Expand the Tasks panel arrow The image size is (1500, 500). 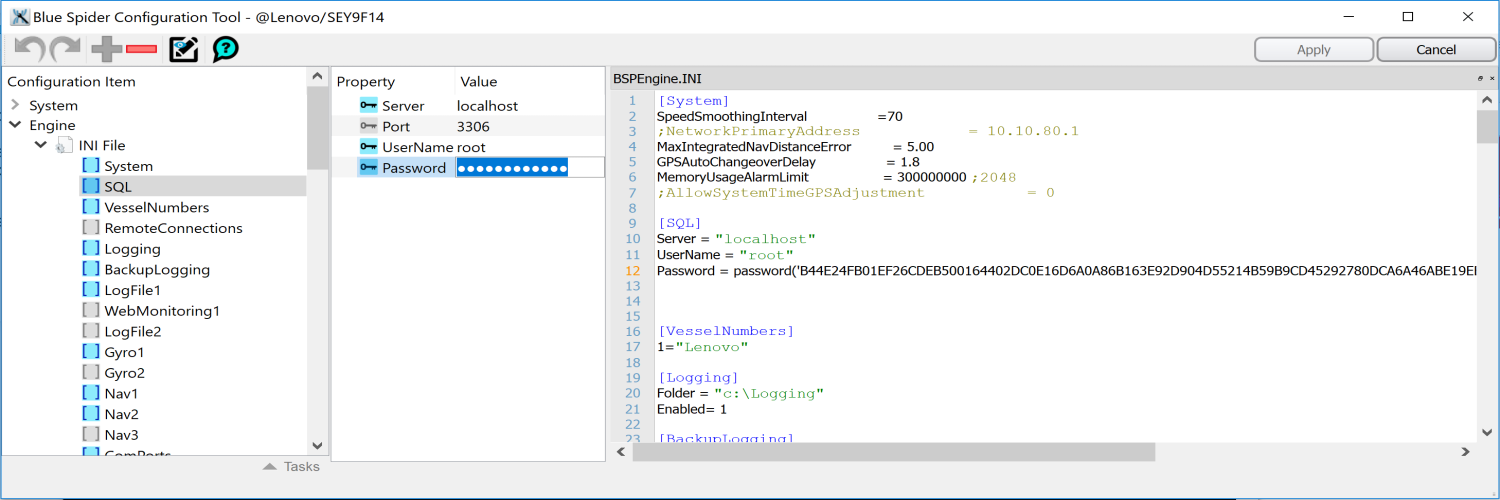pyautogui.click(x=270, y=466)
